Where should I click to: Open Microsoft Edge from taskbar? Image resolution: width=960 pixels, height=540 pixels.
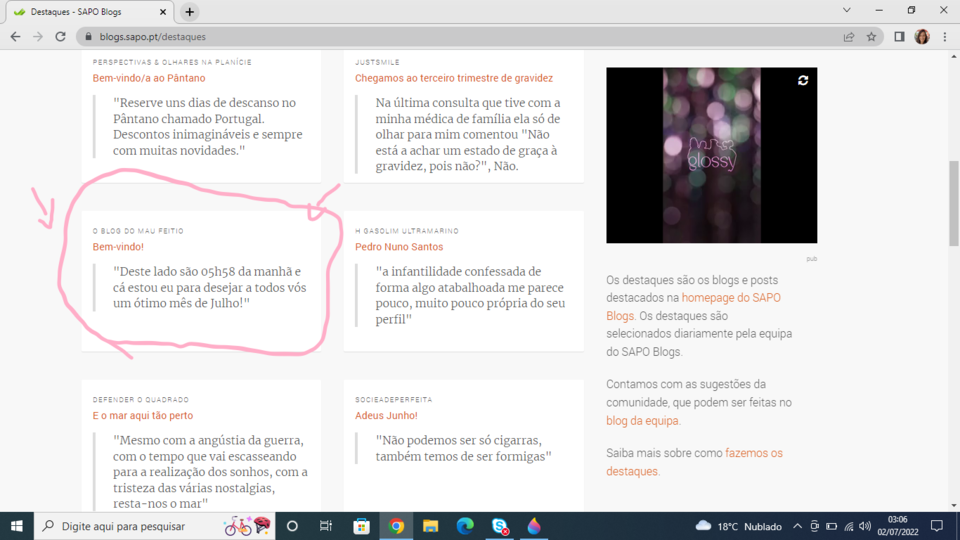(x=465, y=526)
